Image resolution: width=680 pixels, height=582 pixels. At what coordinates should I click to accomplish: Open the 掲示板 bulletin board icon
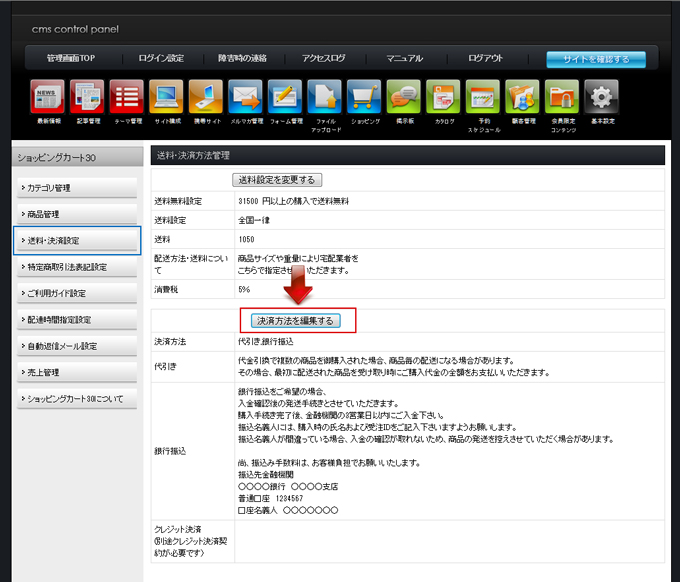click(x=404, y=97)
